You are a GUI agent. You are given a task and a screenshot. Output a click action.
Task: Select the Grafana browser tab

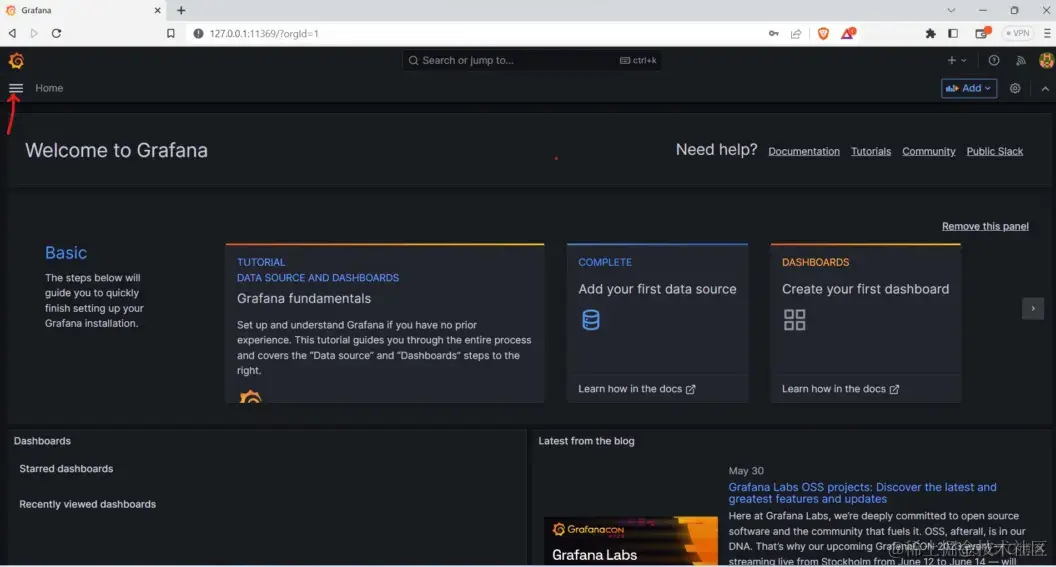84,10
